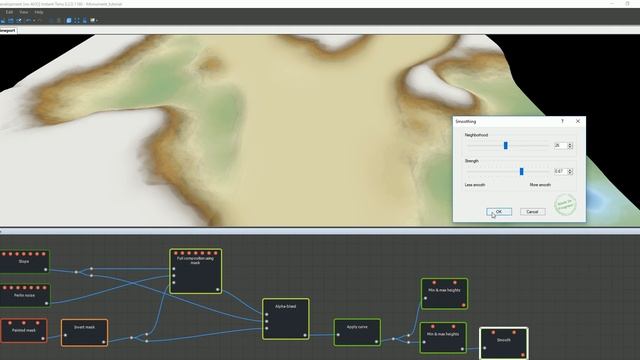The image size is (640, 360).
Task: Select the Full composition using mask node
Action: 196,271
